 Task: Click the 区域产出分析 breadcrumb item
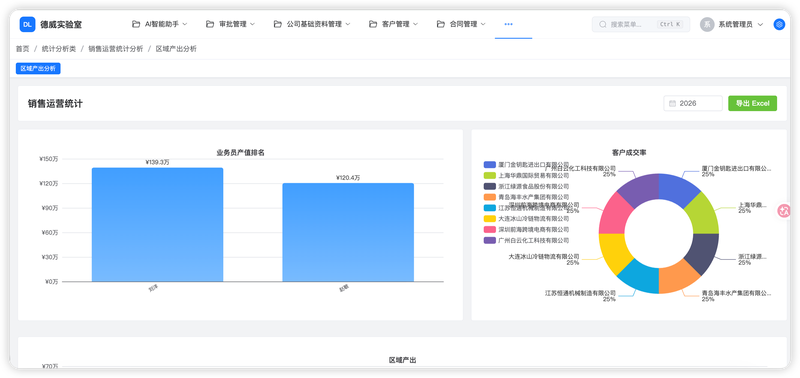point(176,49)
